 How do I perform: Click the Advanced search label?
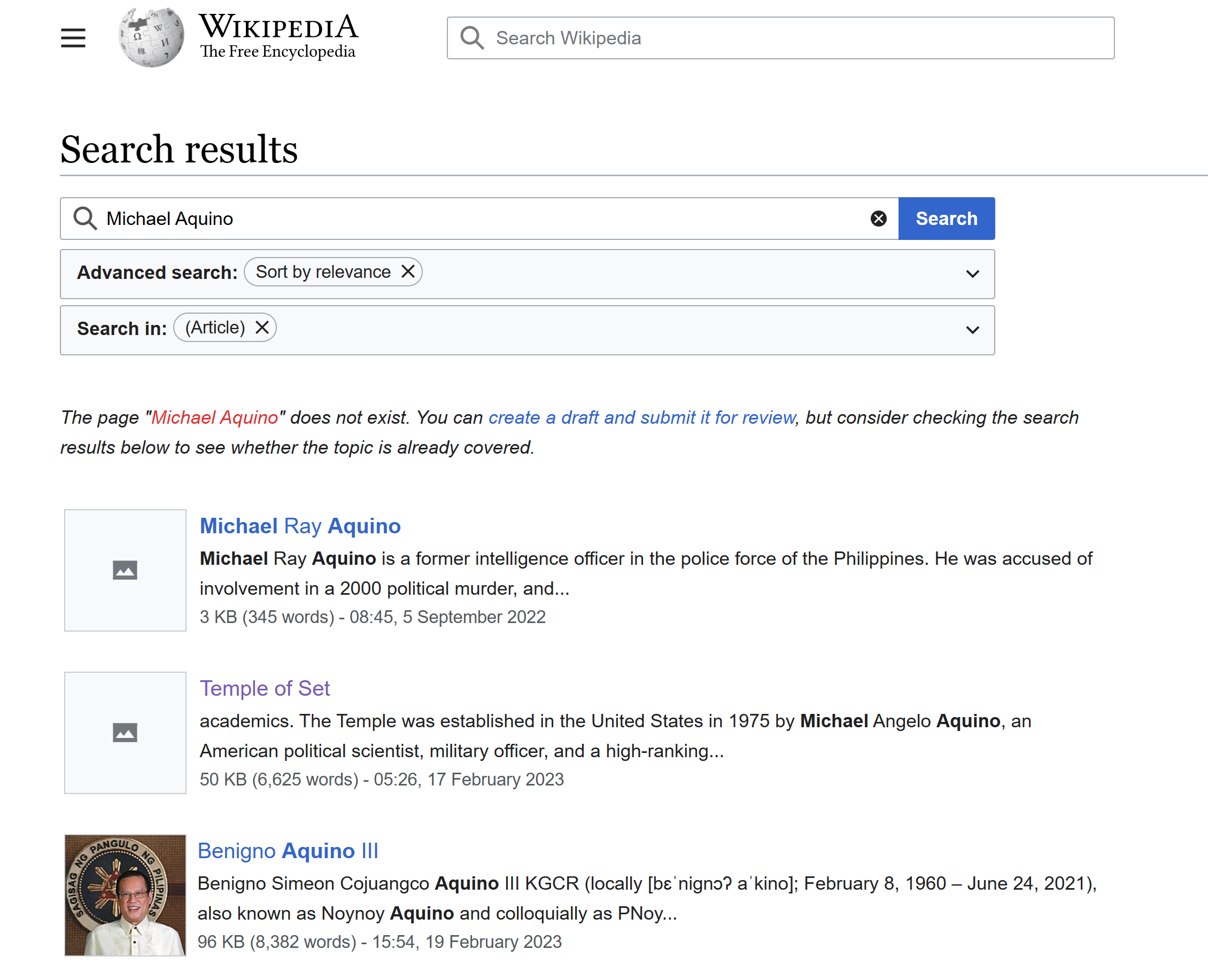point(157,273)
